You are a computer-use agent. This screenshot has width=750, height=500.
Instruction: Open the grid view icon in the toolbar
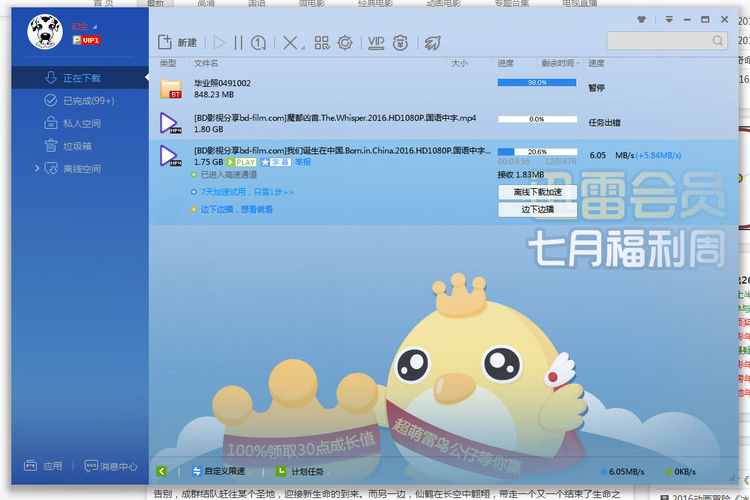pyautogui.click(x=321, y=42)
